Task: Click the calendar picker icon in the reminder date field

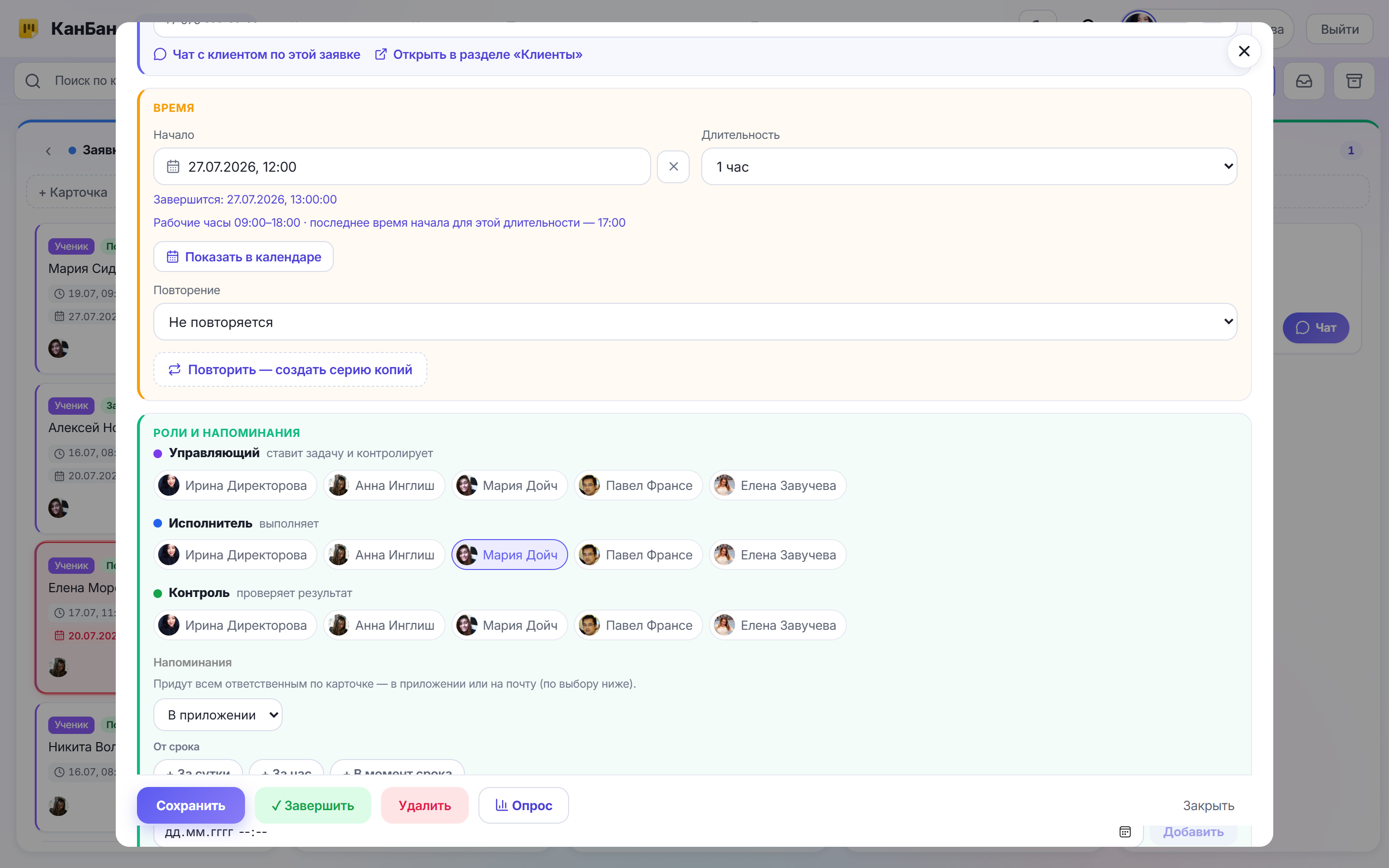Action: (x=1124, y=832)
